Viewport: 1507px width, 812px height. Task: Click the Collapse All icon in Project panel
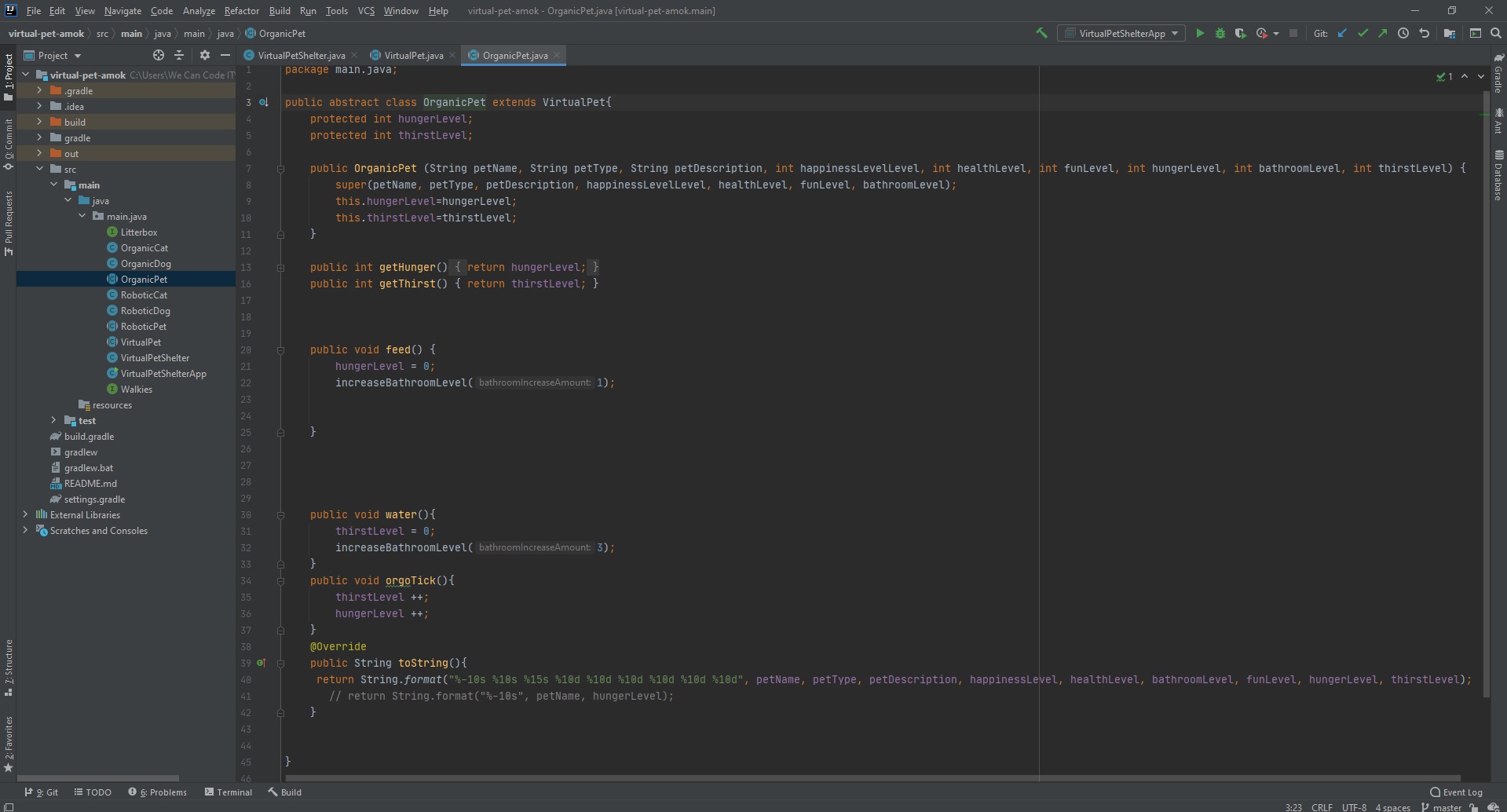[x=179, y=55]
